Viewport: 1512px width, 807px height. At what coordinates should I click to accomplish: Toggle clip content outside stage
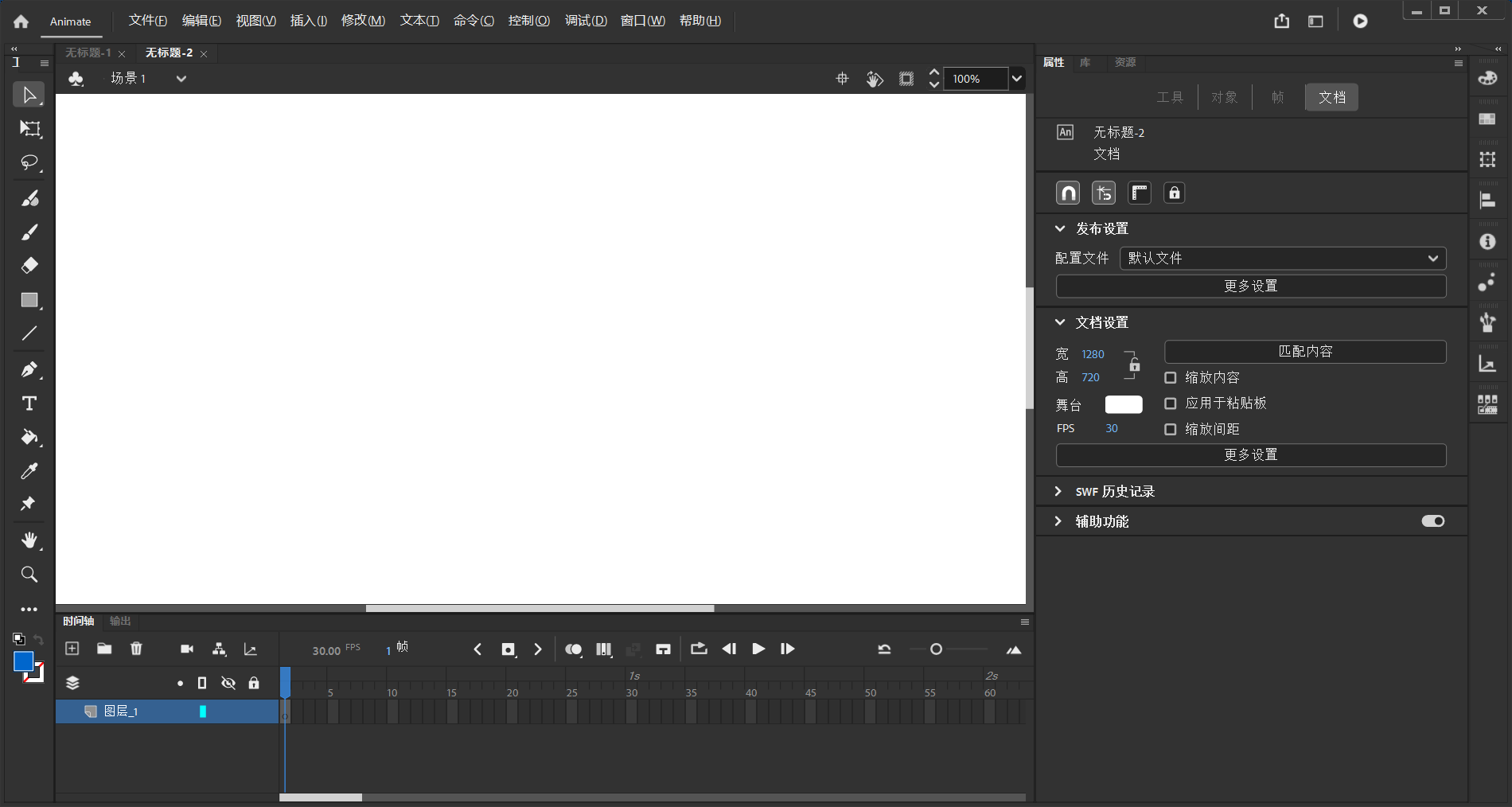pyautogui.click(x=906, y=78)
